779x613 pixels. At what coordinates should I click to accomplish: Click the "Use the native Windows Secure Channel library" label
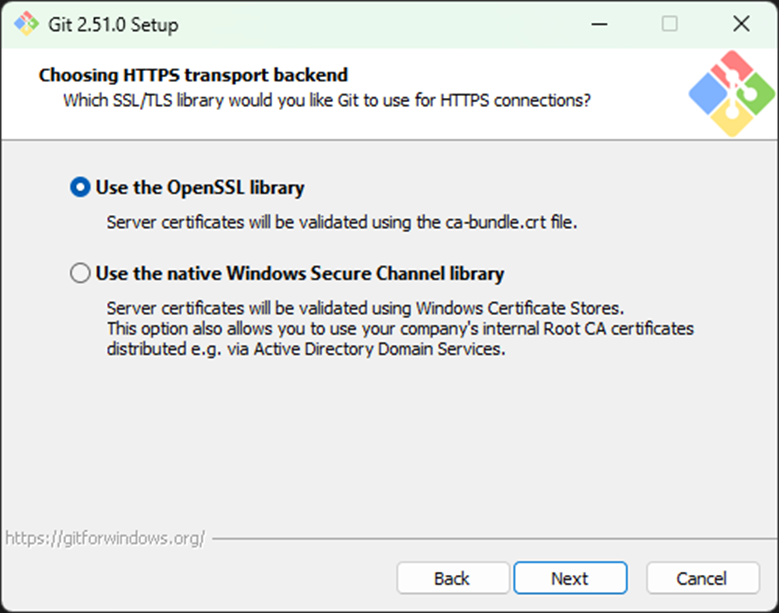300,274
